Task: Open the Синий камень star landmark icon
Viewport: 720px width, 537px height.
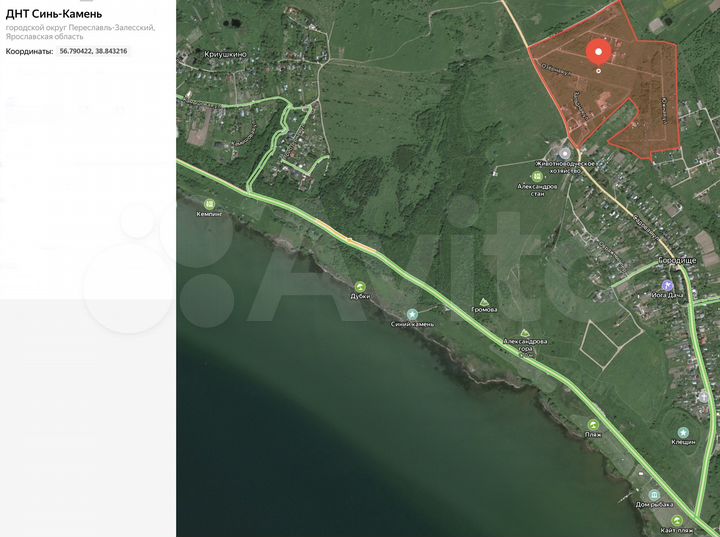Action: [x=412, y=314]
